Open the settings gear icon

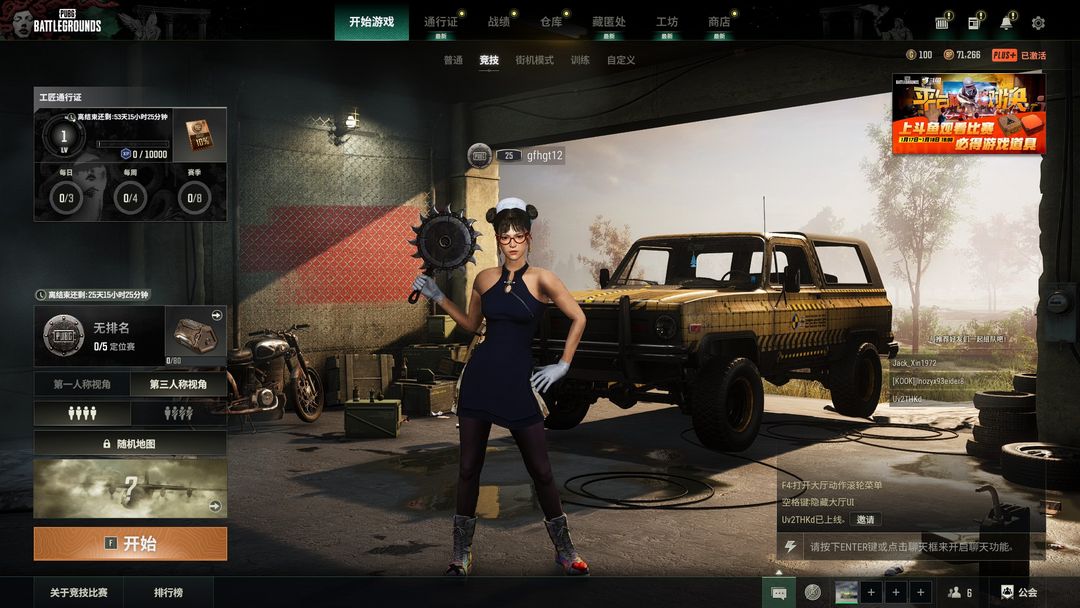(1038, 23)
